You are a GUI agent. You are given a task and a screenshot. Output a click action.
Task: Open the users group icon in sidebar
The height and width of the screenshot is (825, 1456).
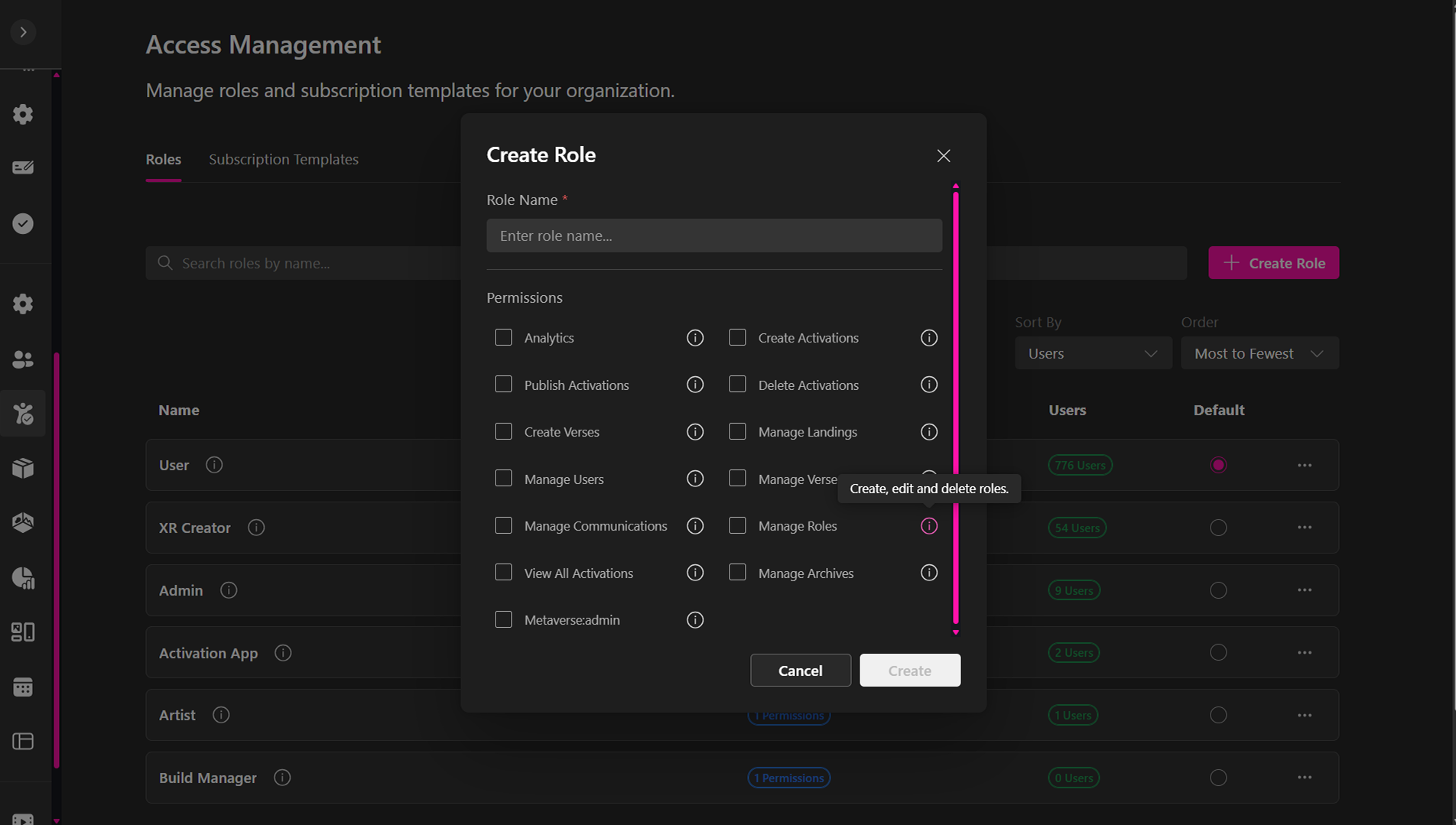tap(23, 359)
